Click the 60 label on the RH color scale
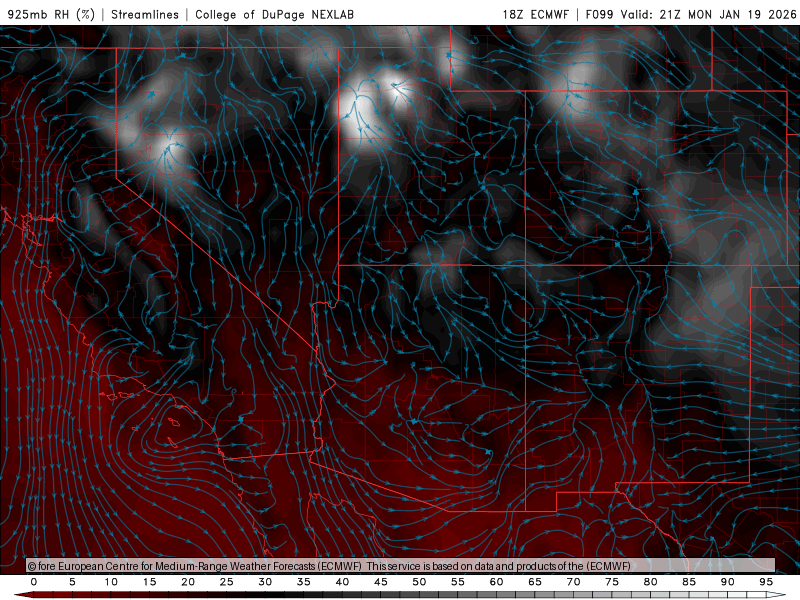This screenshot has height=600, width=800. (496, 582)
